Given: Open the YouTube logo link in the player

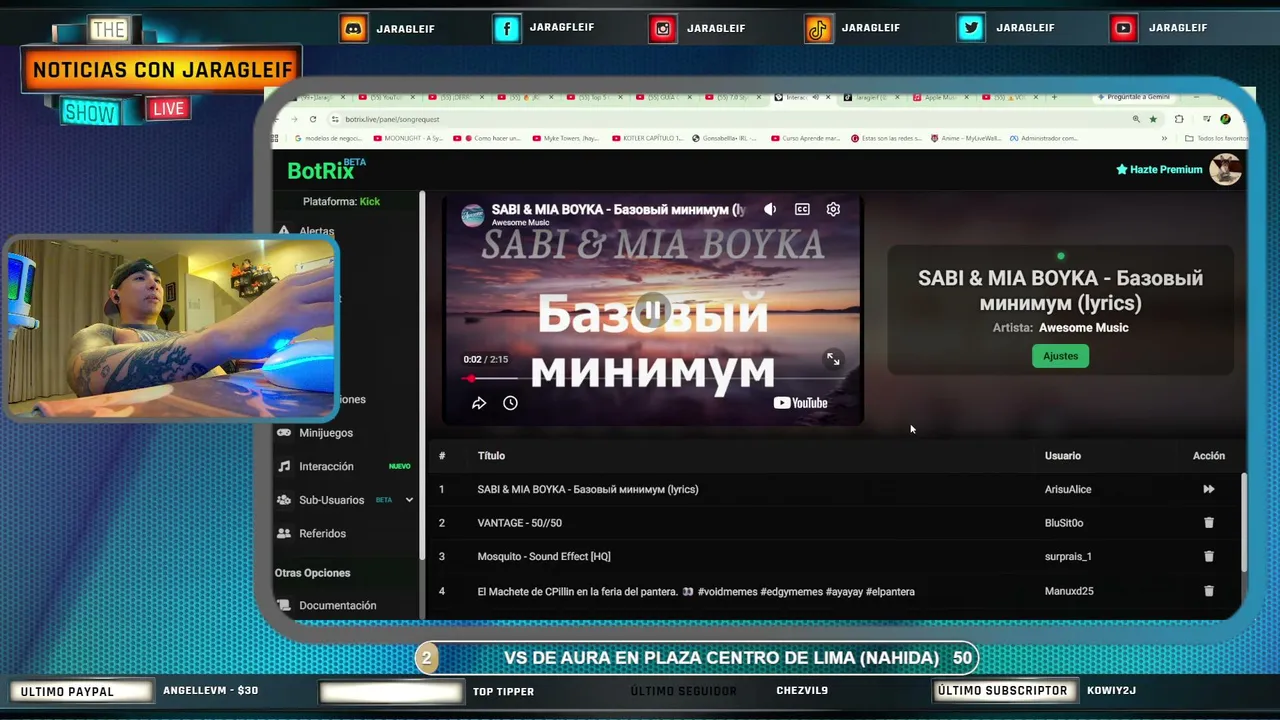Looking at the screenshot, I should 801,403.
